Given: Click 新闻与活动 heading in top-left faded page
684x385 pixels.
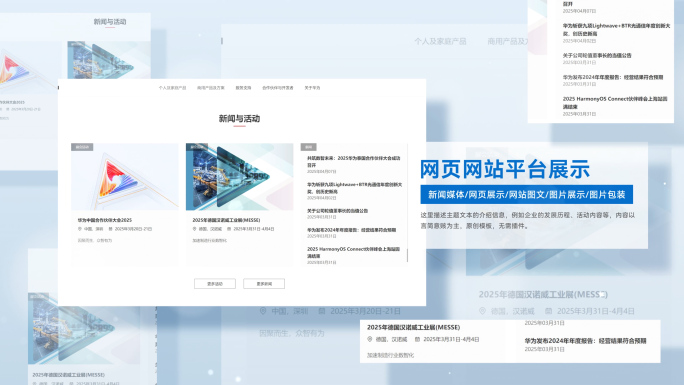Looking at the screenshot, I should pyautogui.click(x=110, y=22).
